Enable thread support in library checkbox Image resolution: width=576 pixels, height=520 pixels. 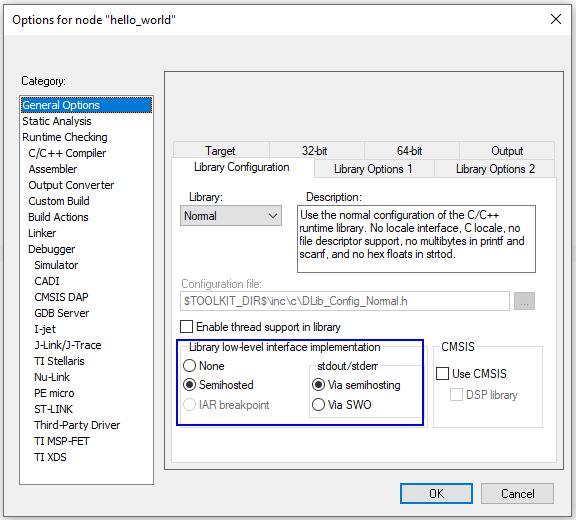point(187,326)
